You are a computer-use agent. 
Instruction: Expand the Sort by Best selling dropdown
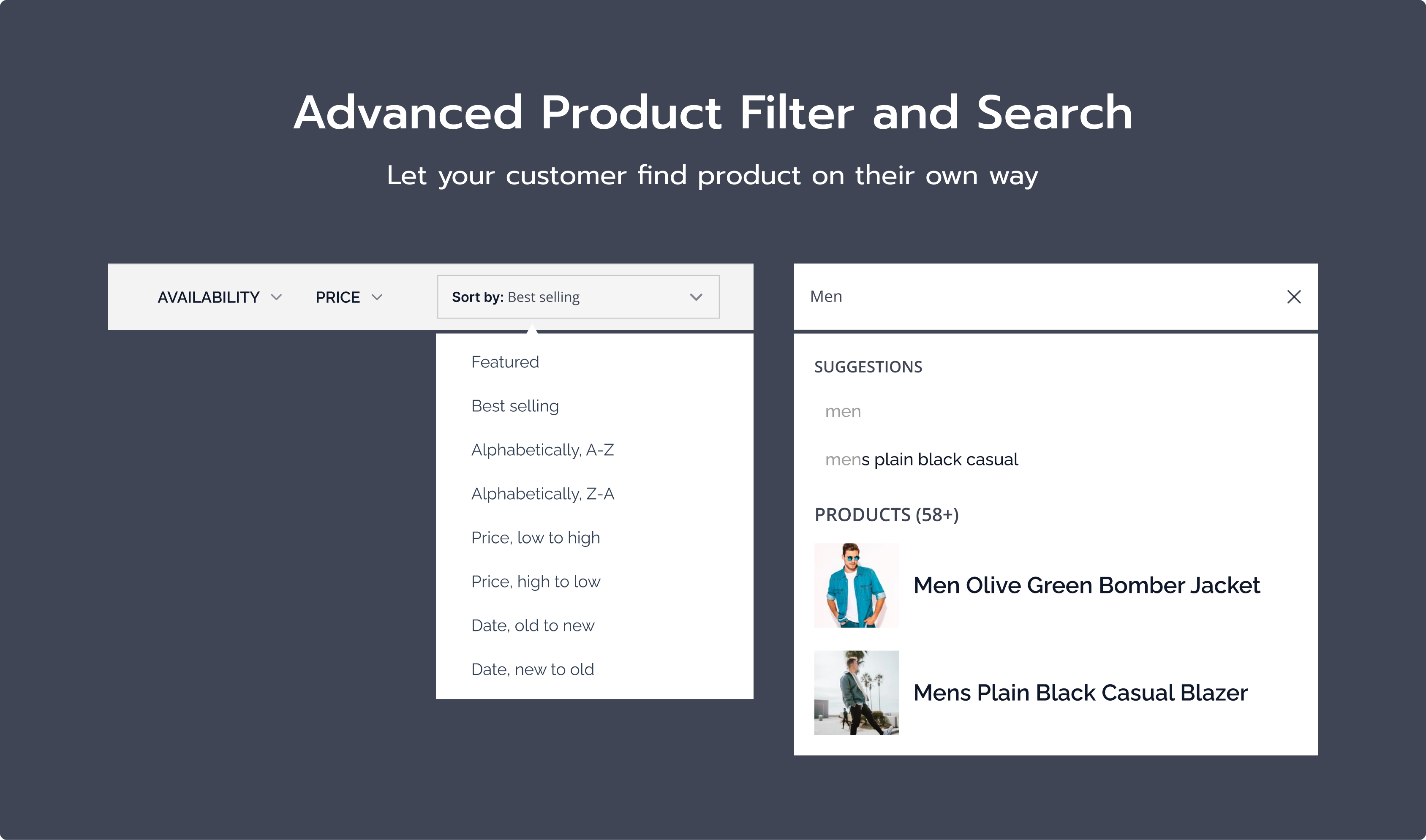[x=579, y=297]
